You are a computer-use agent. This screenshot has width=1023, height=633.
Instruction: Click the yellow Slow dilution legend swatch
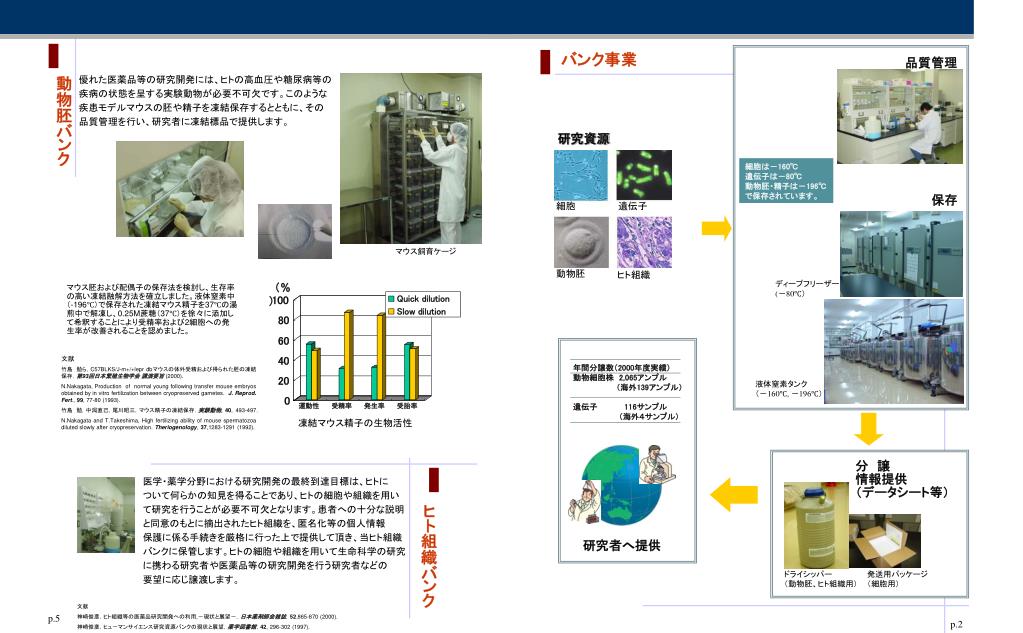pyautogui.click(x=391, y=312)
